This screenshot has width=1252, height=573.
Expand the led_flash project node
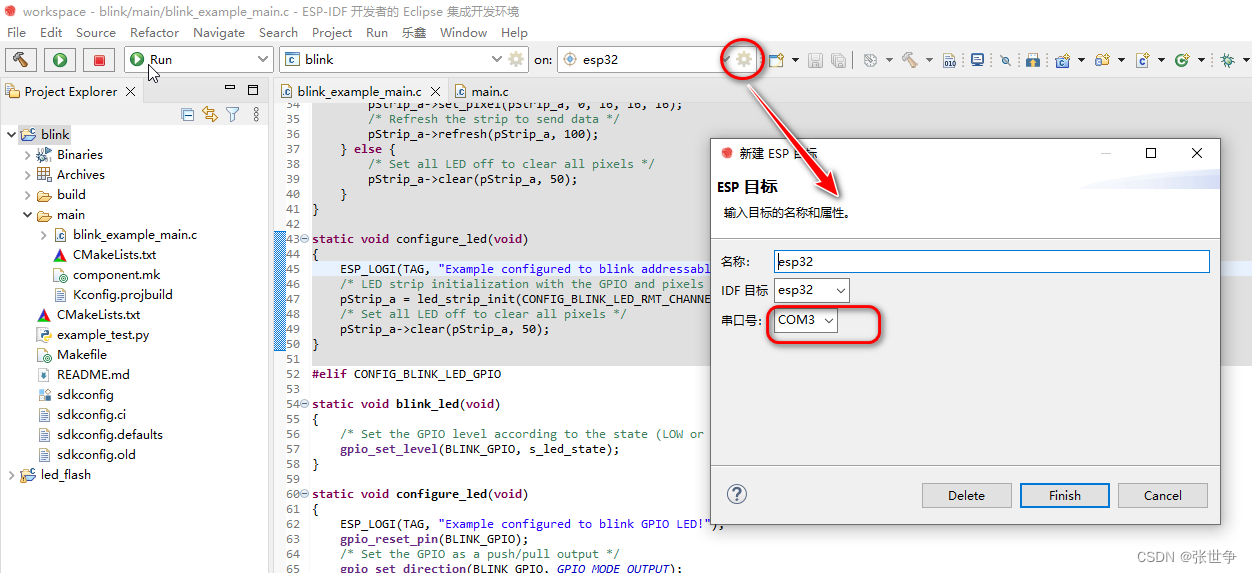[11, 475]
